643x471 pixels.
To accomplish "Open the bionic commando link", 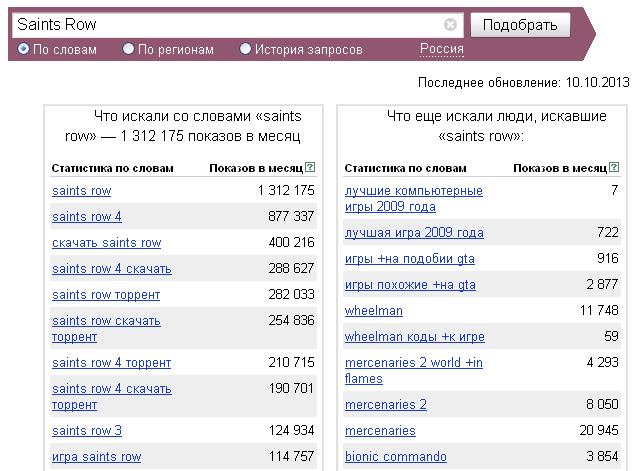I will coord(396,457).
